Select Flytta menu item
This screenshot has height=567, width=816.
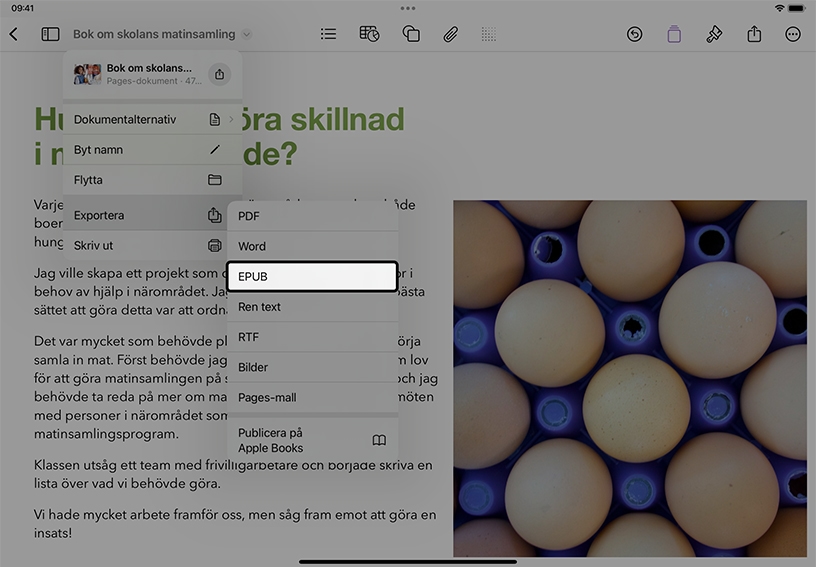point(152,180)
